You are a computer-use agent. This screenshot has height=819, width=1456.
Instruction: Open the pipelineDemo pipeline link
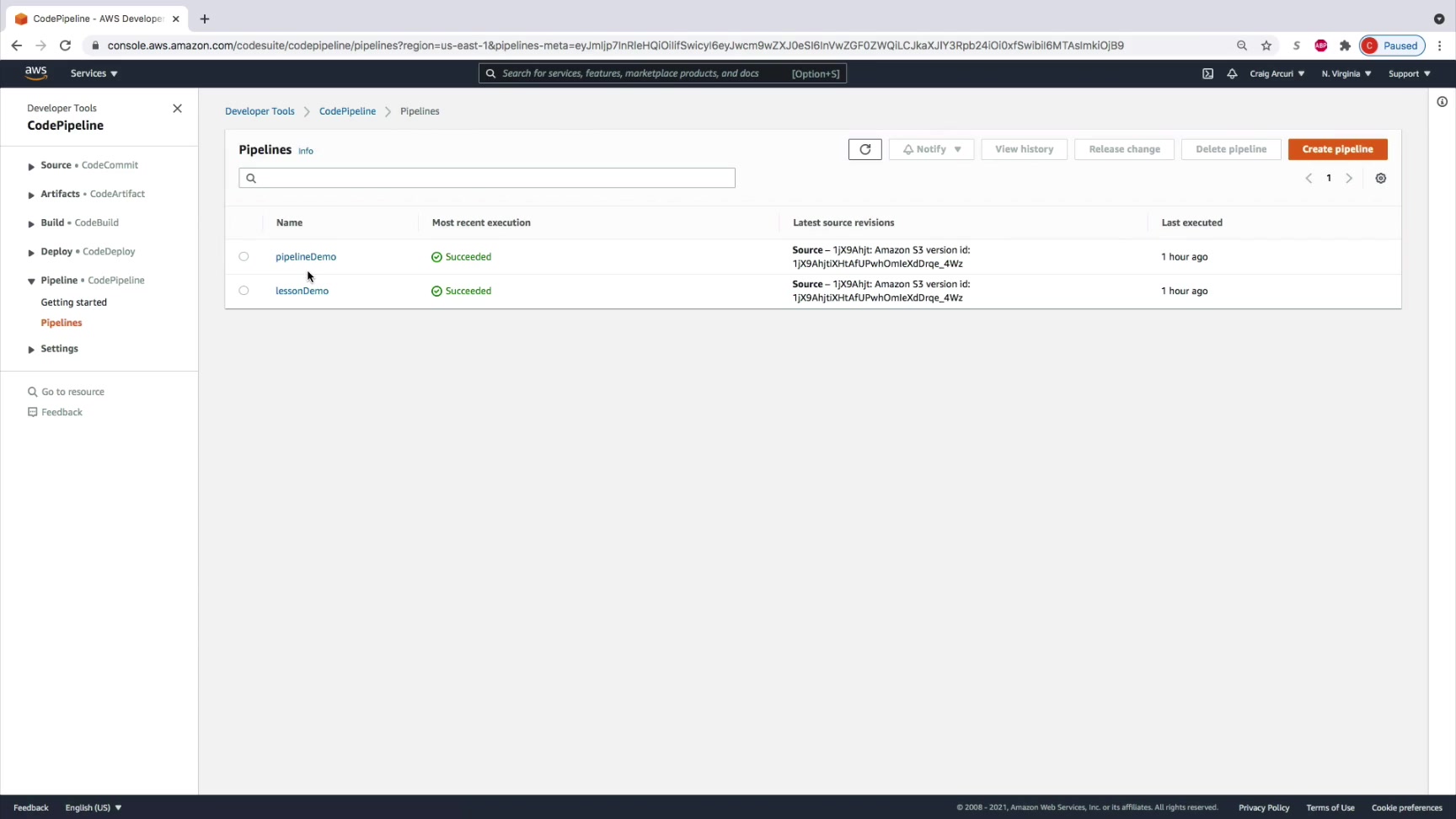point(306,257)
